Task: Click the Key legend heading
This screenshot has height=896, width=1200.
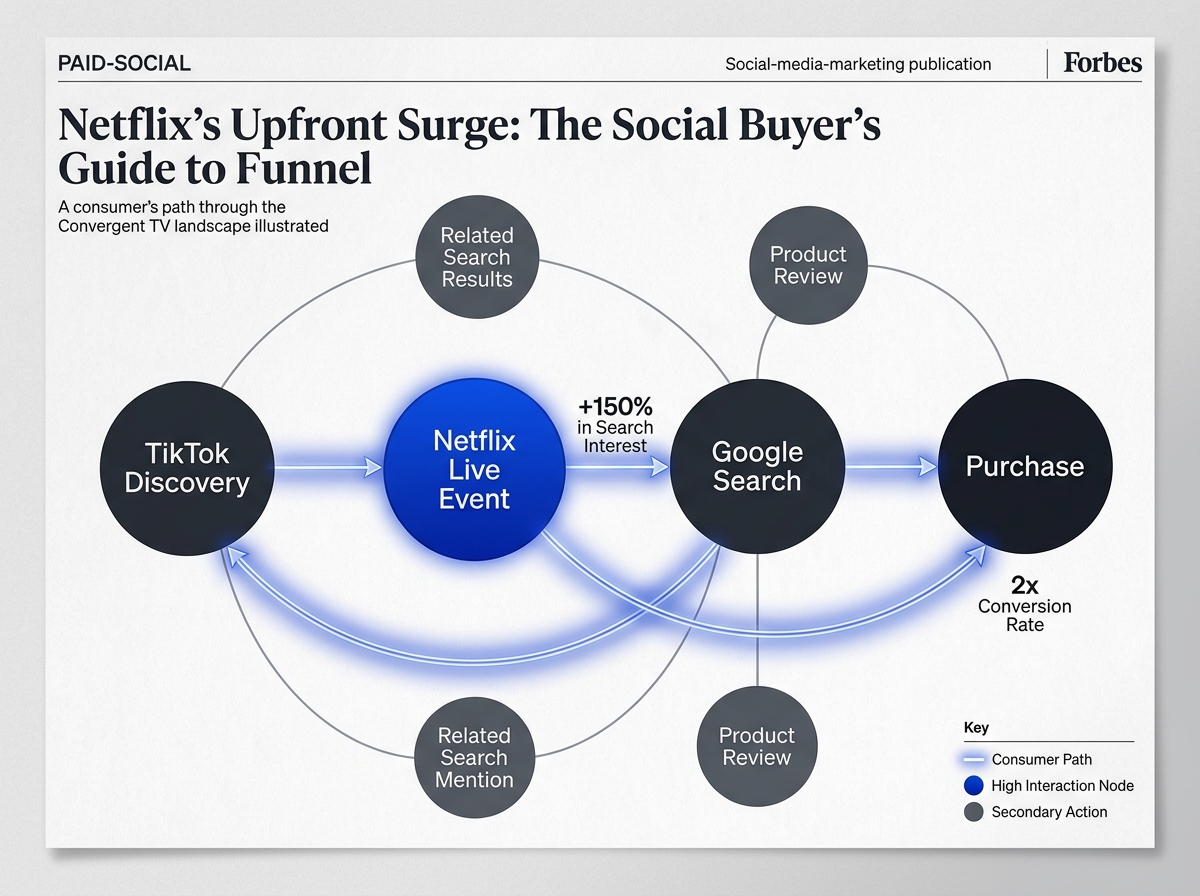Action: click(x=976, y=728)
